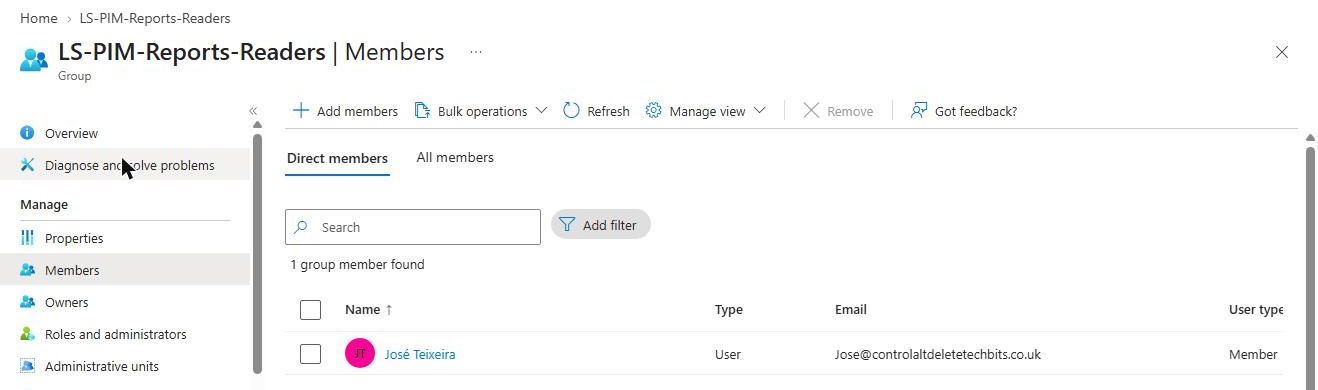The height and width of the screenshot is (390, 1318).
Task: Open Overview in the sidebar
Action: click(125, 133)
